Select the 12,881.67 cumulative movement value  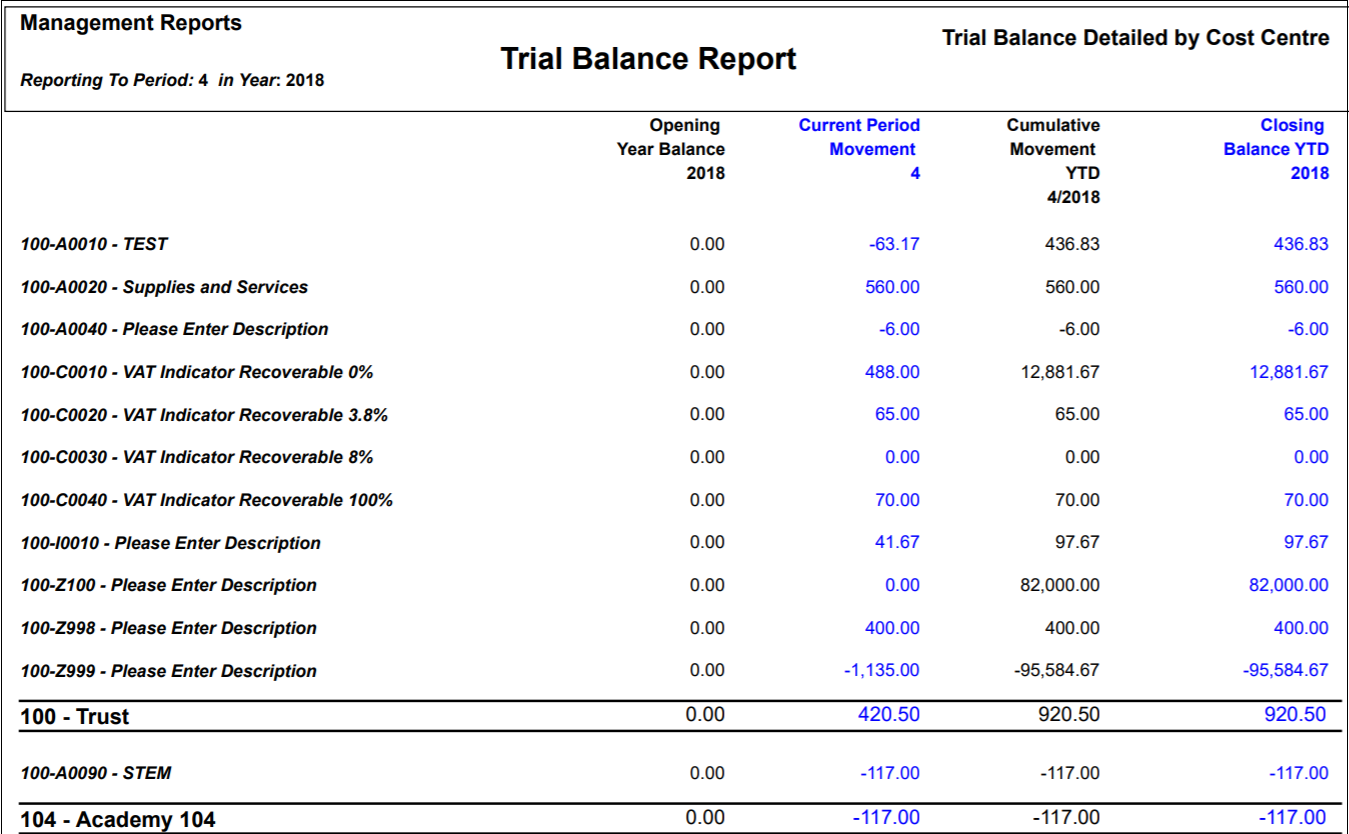(x=1060, y=372)
